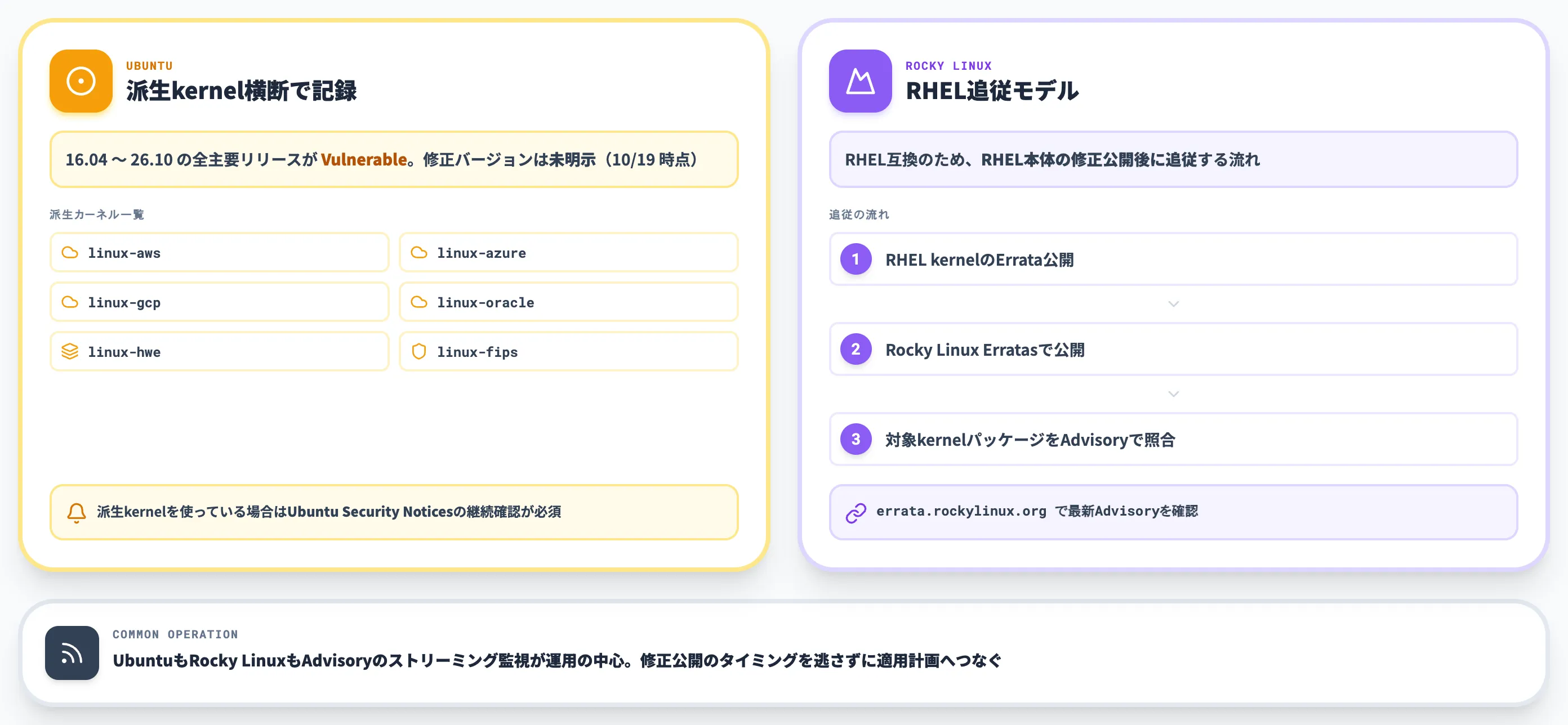Viewport: 1568px width, 725px height.
Task: Click the layers icon beside linux-hwe
Action: [70, 352]
